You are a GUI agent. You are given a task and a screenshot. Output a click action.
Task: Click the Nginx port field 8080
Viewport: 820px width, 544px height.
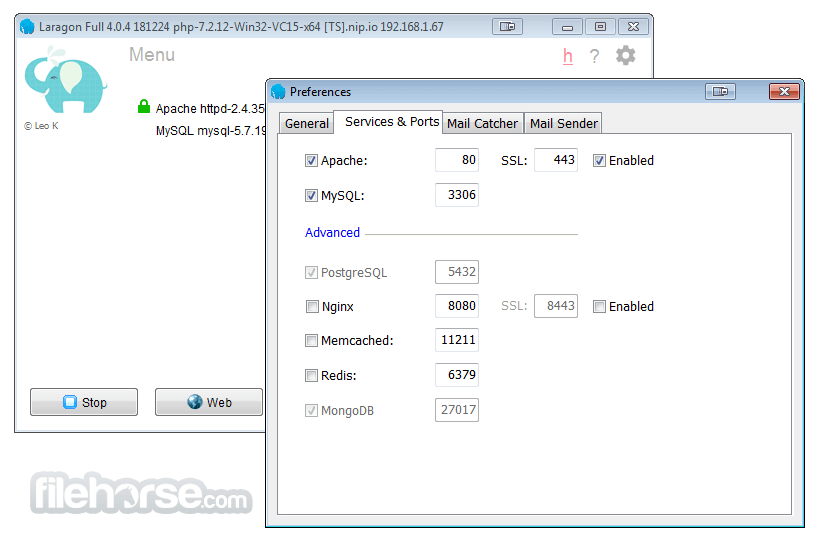click(457, 306)
